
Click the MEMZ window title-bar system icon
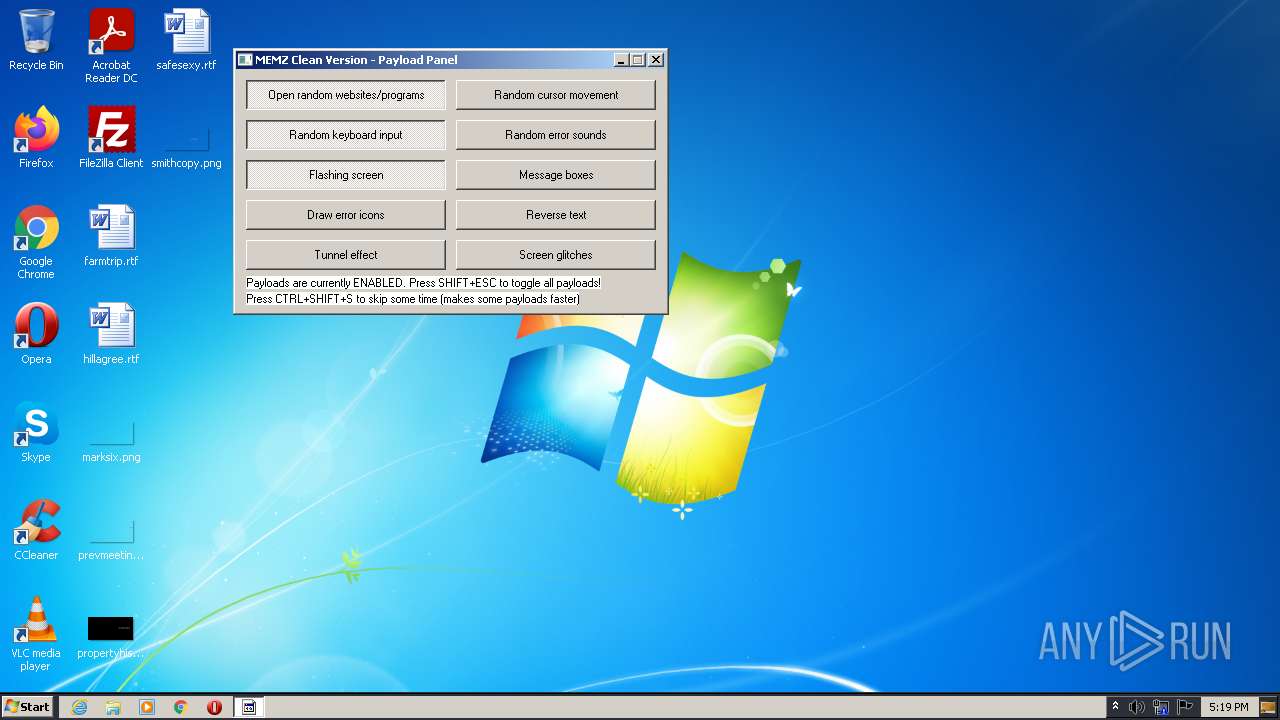(245, 60)
